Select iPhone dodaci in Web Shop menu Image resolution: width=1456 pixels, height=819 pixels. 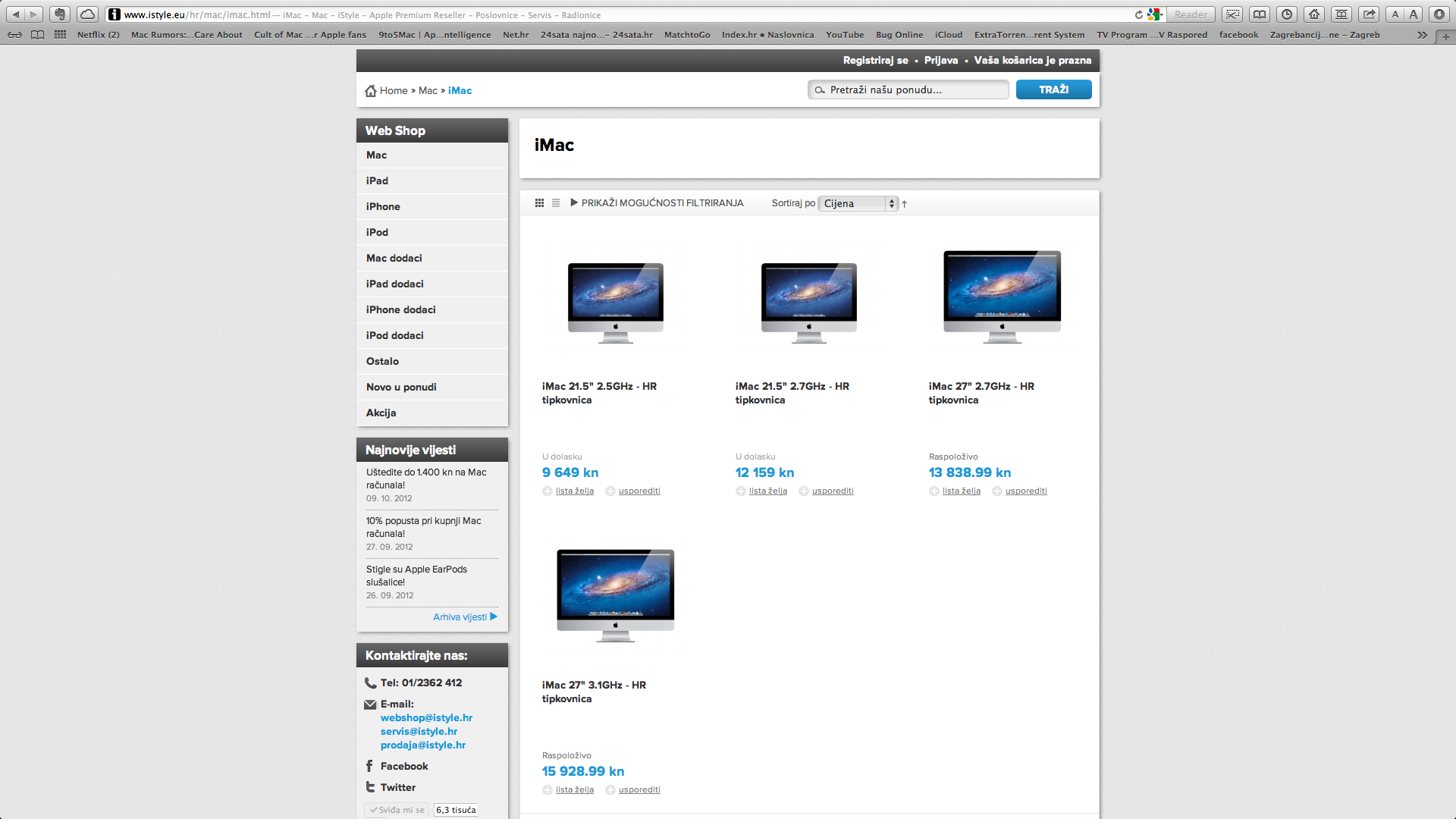[432, 309]
